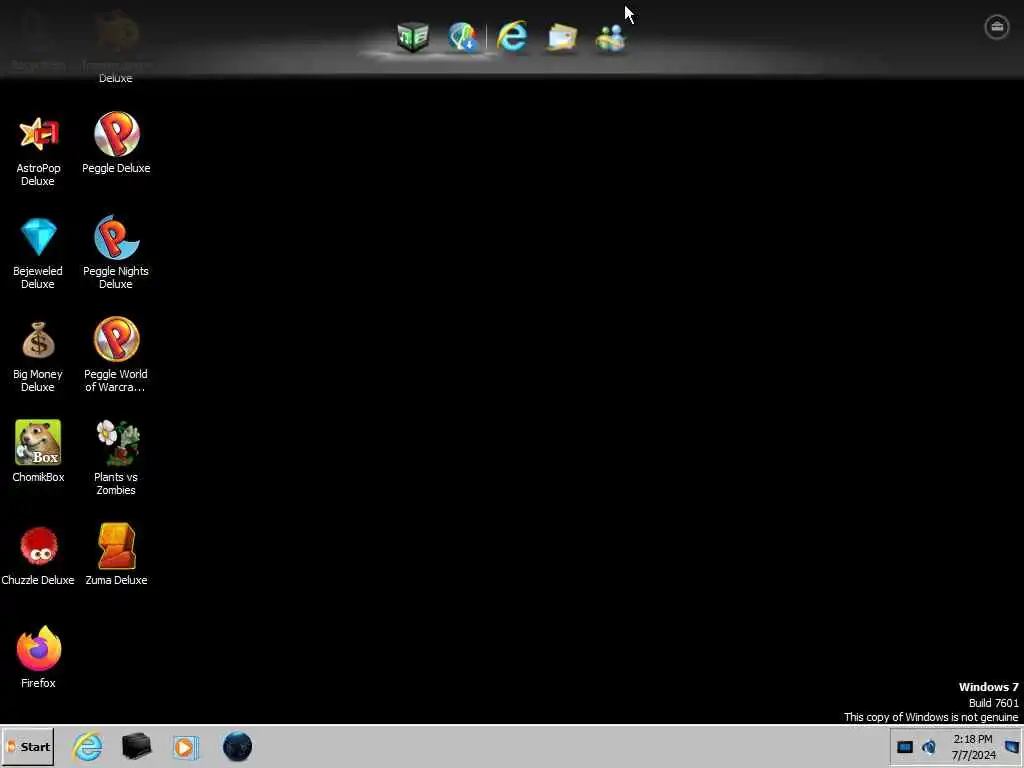Click the dark blue globe taskbar icon
The image size is (1024, 768).
[237, 746]
